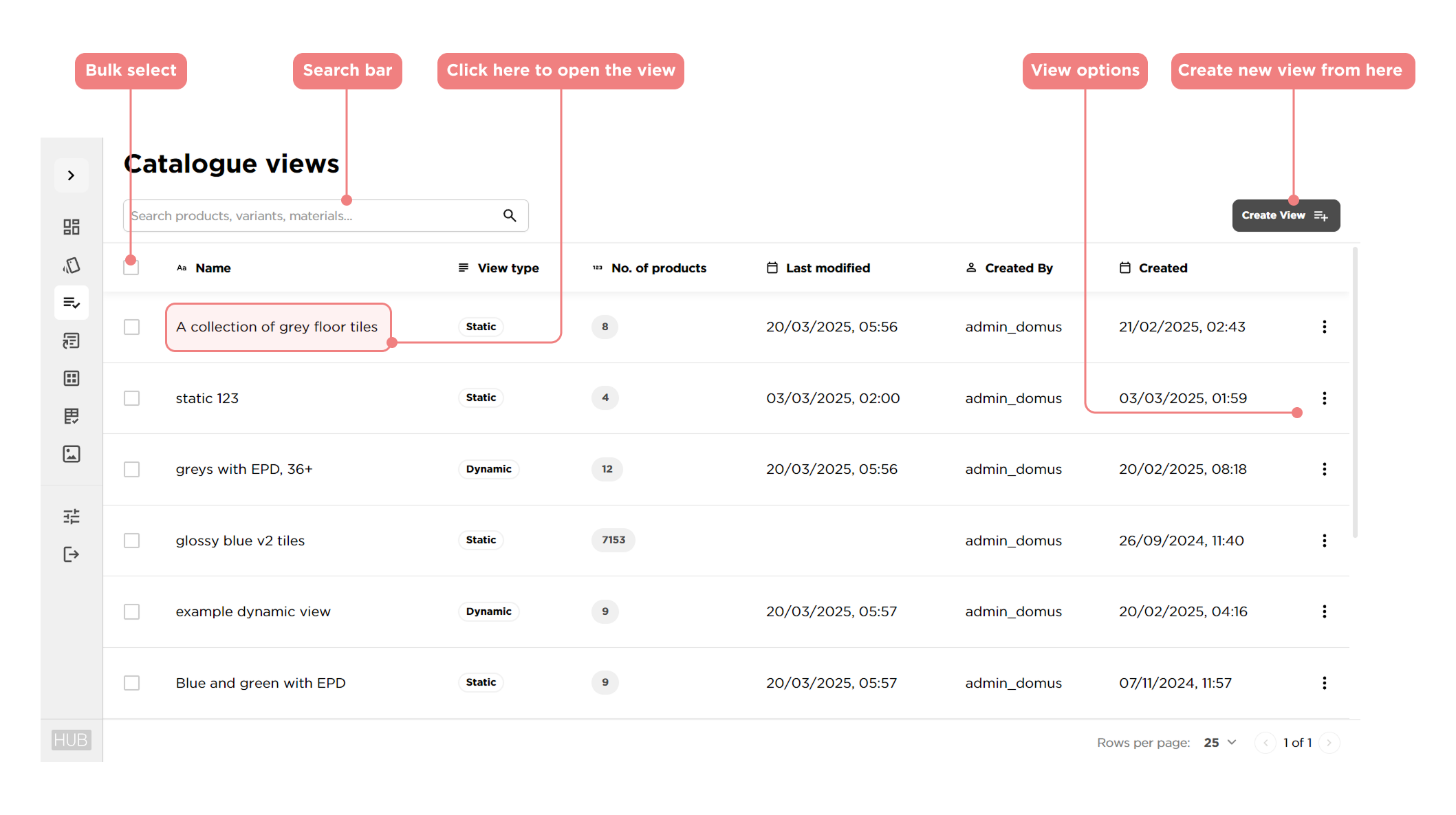Click the HUB logo at the sidebar bottom
This screenshot has width=1456, height=815.
71,740
